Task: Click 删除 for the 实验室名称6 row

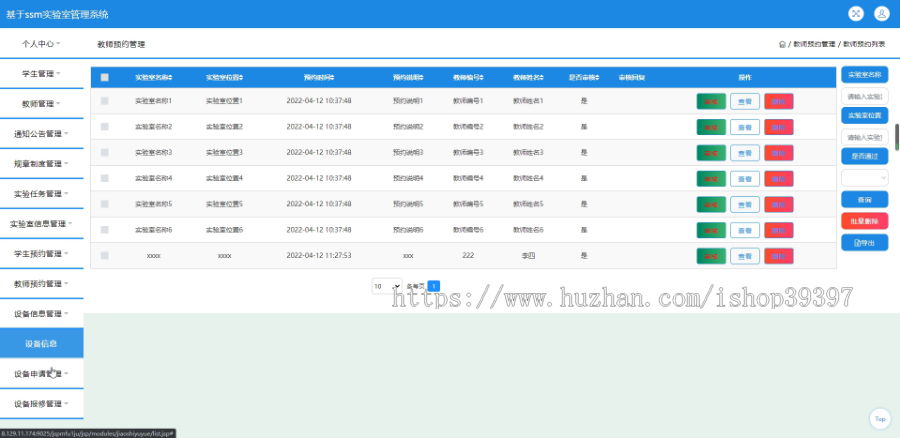Action: [x=779, y=230]
